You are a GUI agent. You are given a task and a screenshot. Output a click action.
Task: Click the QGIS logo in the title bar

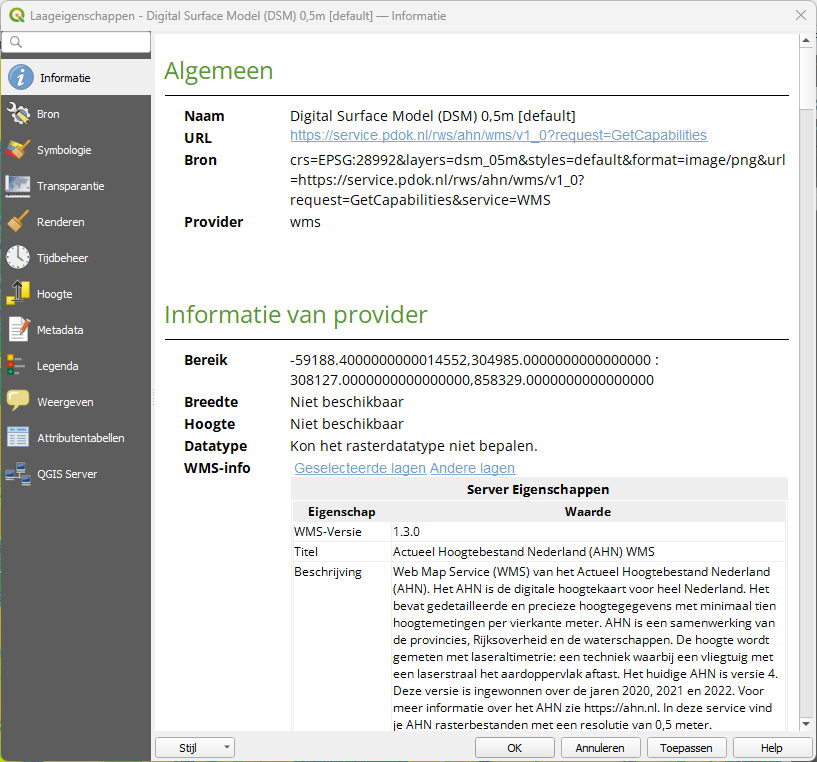click(17, 16)
